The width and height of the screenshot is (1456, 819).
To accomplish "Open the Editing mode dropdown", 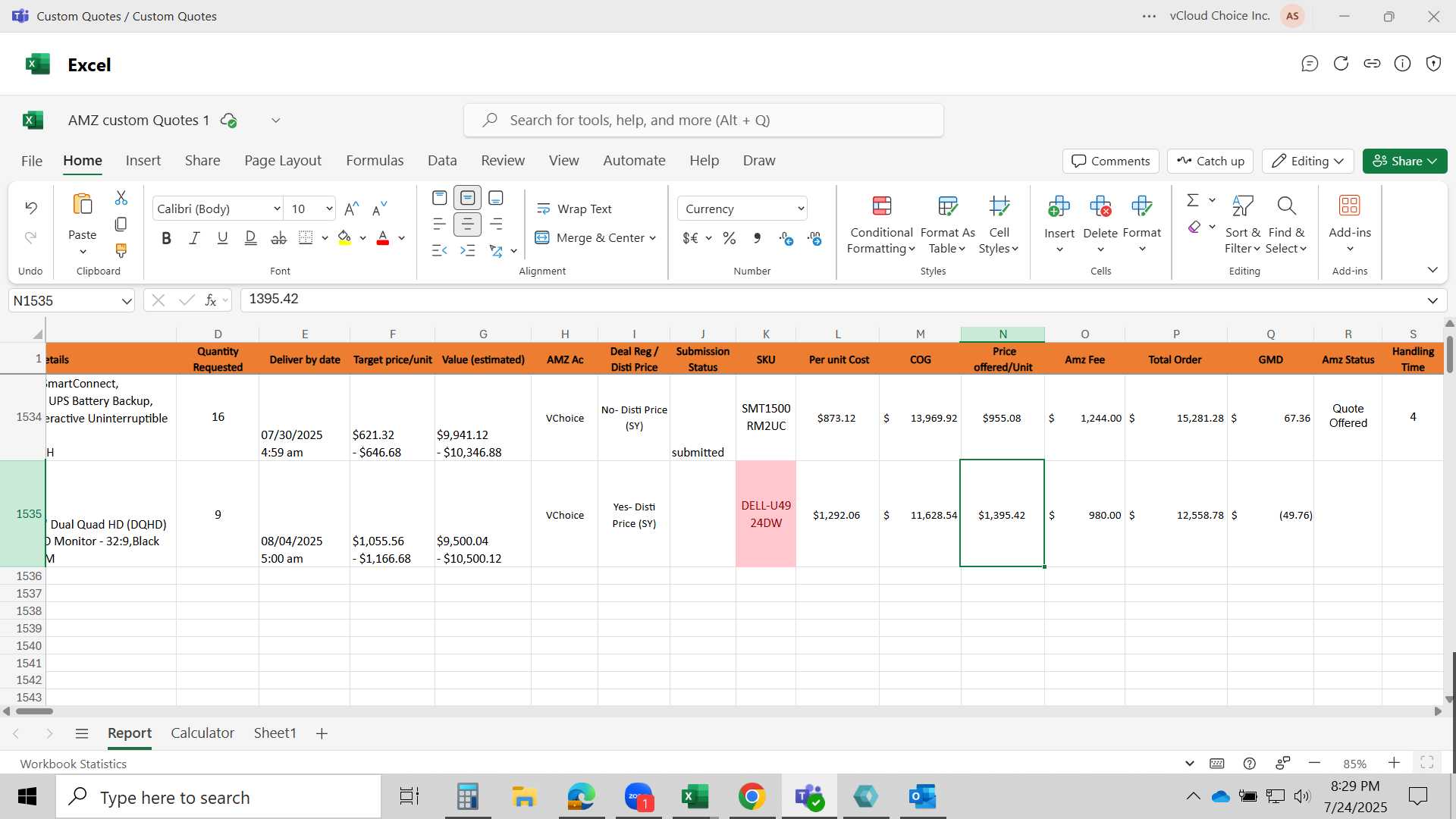I will (1308, 161).
